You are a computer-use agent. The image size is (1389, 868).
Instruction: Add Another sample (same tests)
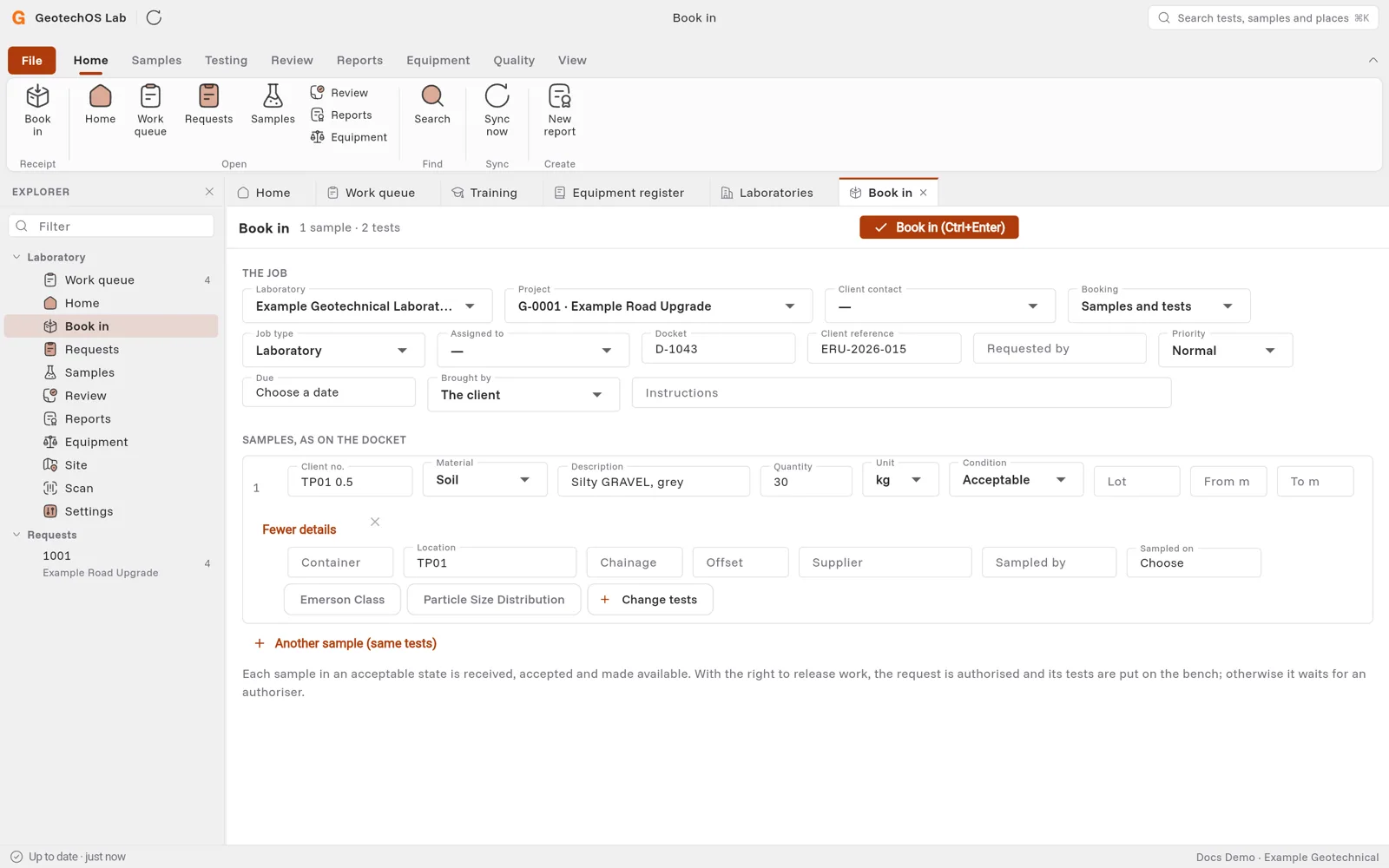(345, 643)
